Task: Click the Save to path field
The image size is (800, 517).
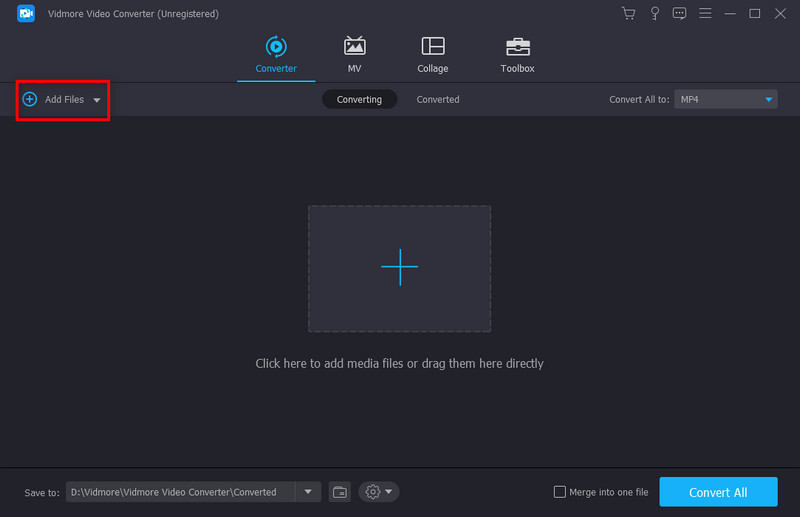Action: (x=180, y=492)
